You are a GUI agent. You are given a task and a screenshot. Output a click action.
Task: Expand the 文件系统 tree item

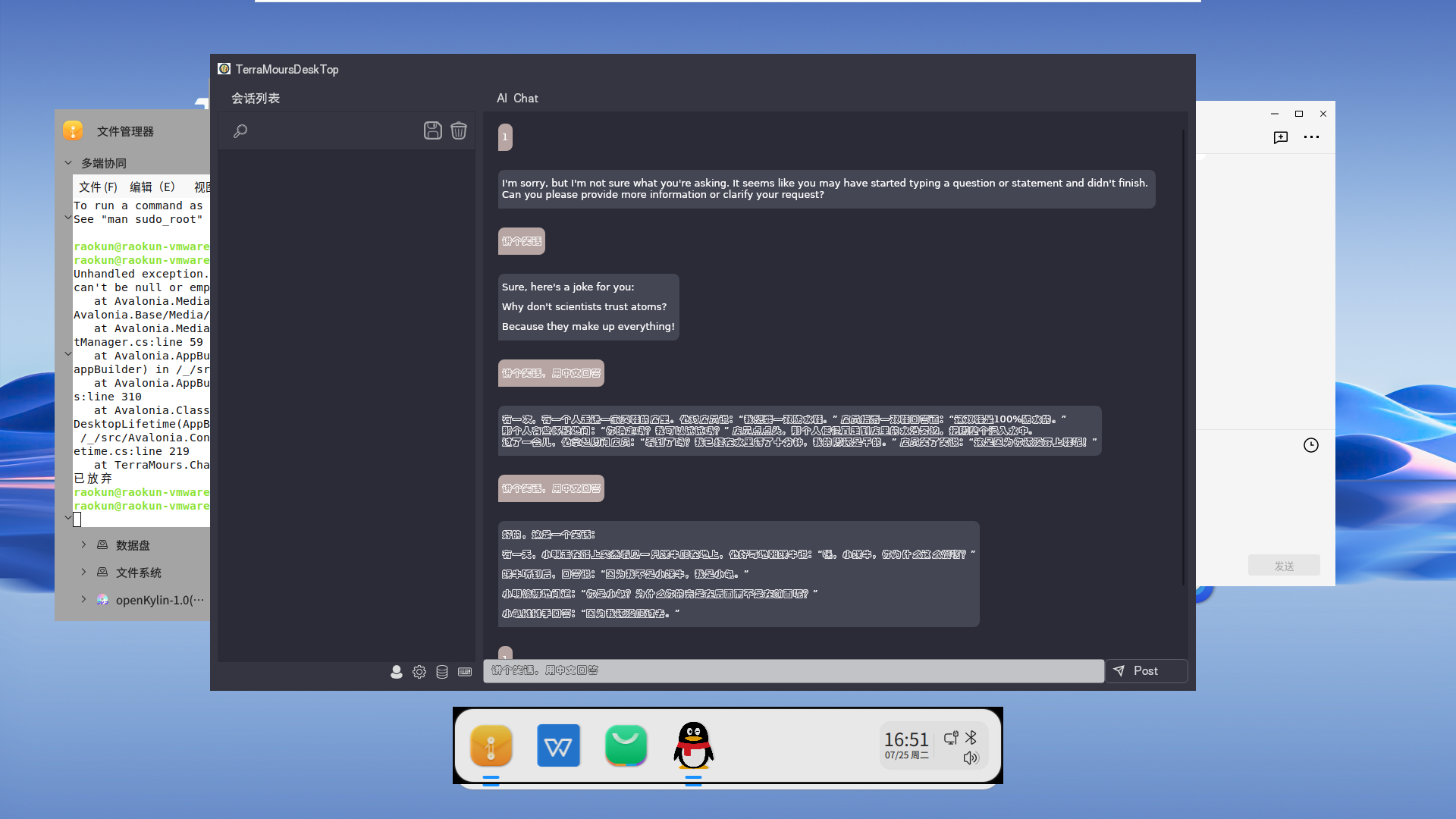pos(83,573)
